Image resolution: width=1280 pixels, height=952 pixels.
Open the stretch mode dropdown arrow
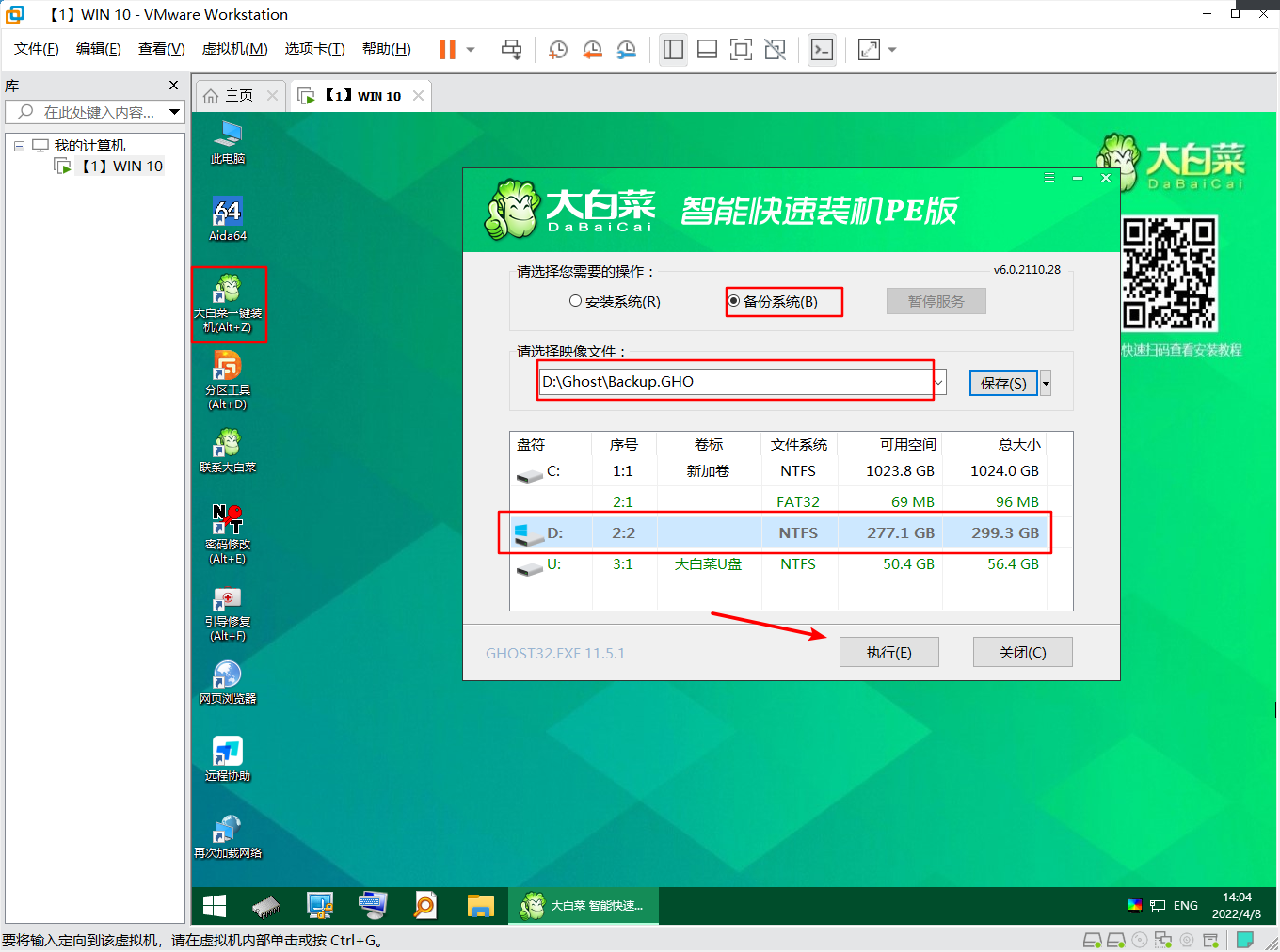coord(892,49)
